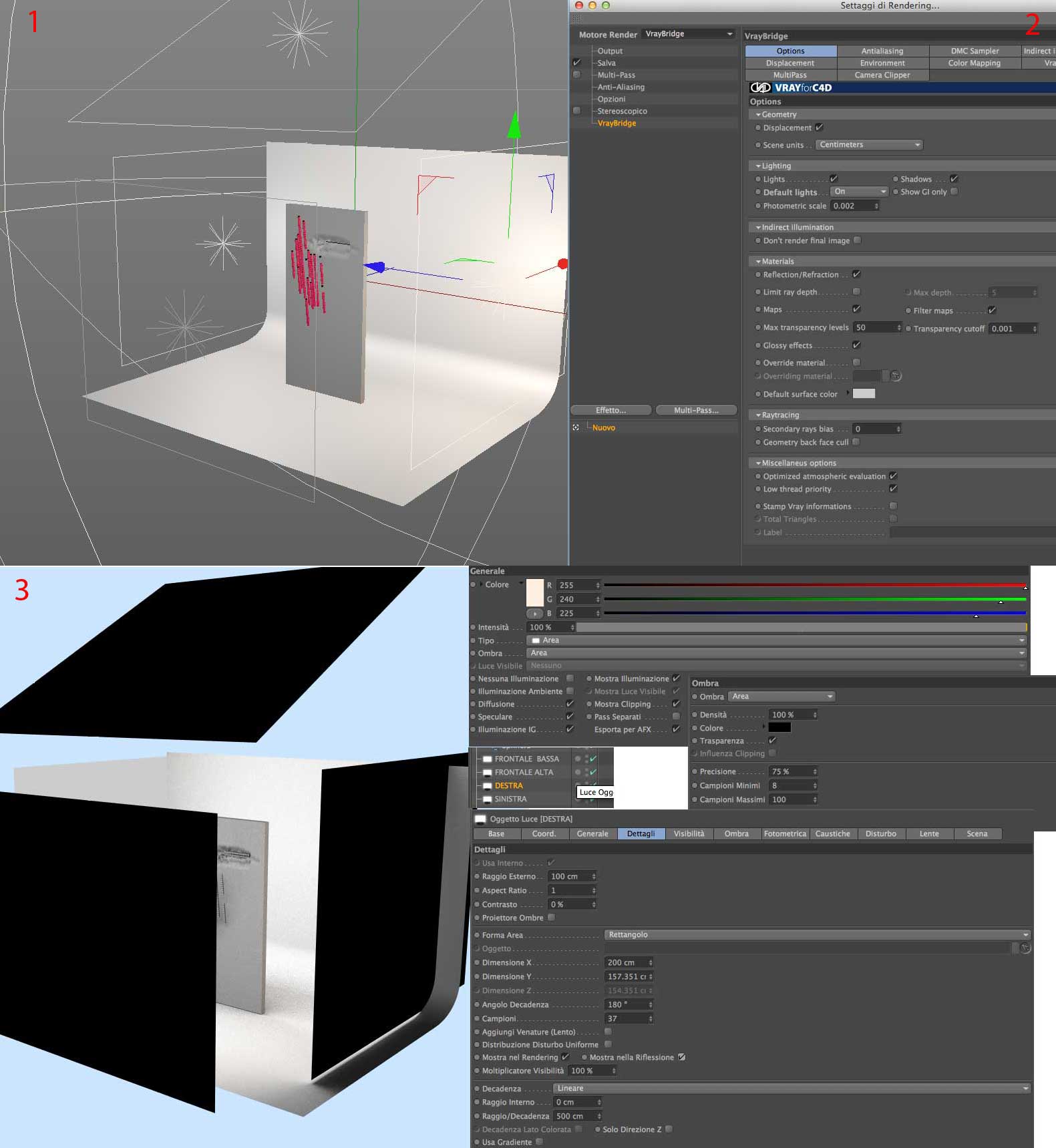Collapse the Raytracing section
The height and width of the screenshot is (1148, 1056).
pos(758,415)
